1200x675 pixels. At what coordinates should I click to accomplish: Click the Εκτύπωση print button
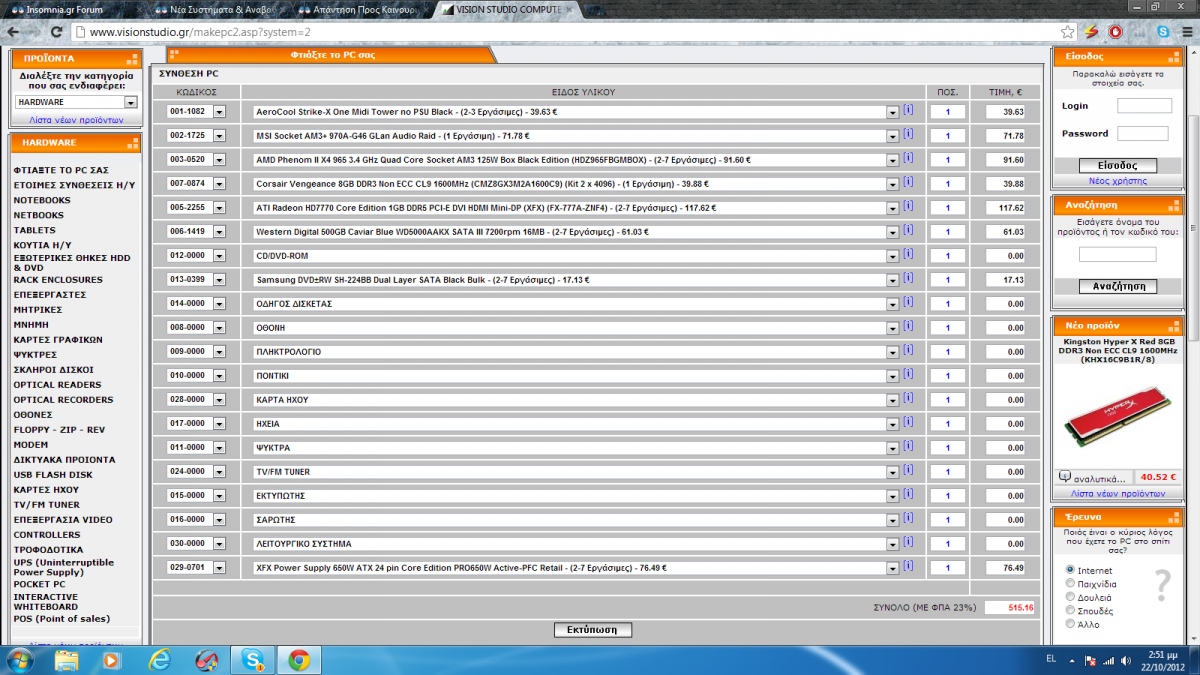[x=593, y=630]
